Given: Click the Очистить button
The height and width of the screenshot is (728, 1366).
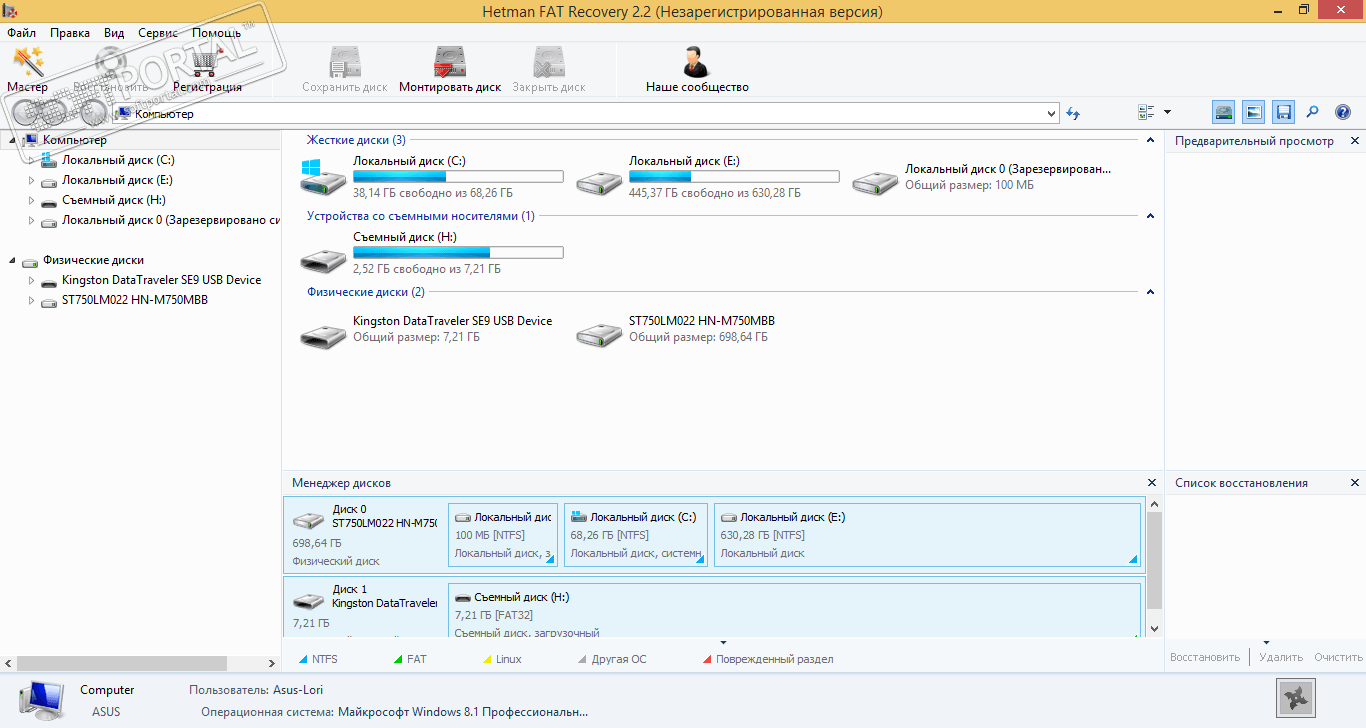Looking at the screenshot, I should pos(1338,657).
